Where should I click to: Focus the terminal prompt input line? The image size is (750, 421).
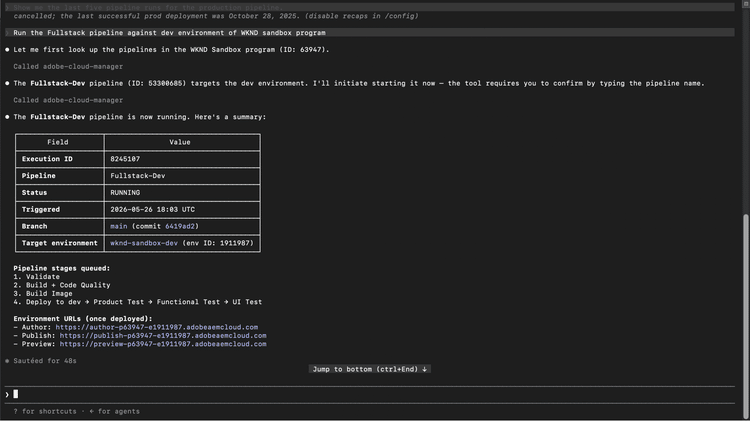click(370, 394)
